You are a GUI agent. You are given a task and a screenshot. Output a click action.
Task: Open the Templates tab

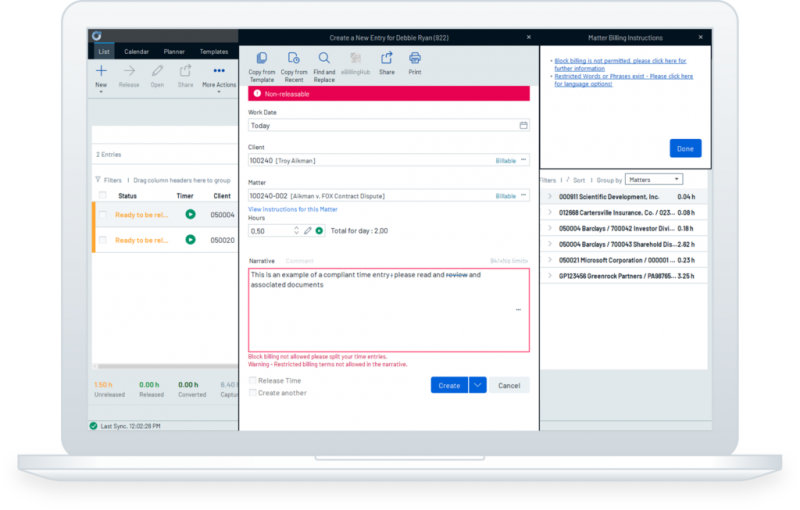point(213,51)
